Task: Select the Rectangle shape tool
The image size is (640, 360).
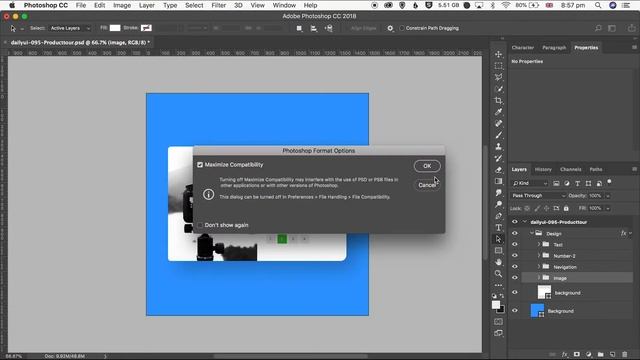Action: click(498, 251)
